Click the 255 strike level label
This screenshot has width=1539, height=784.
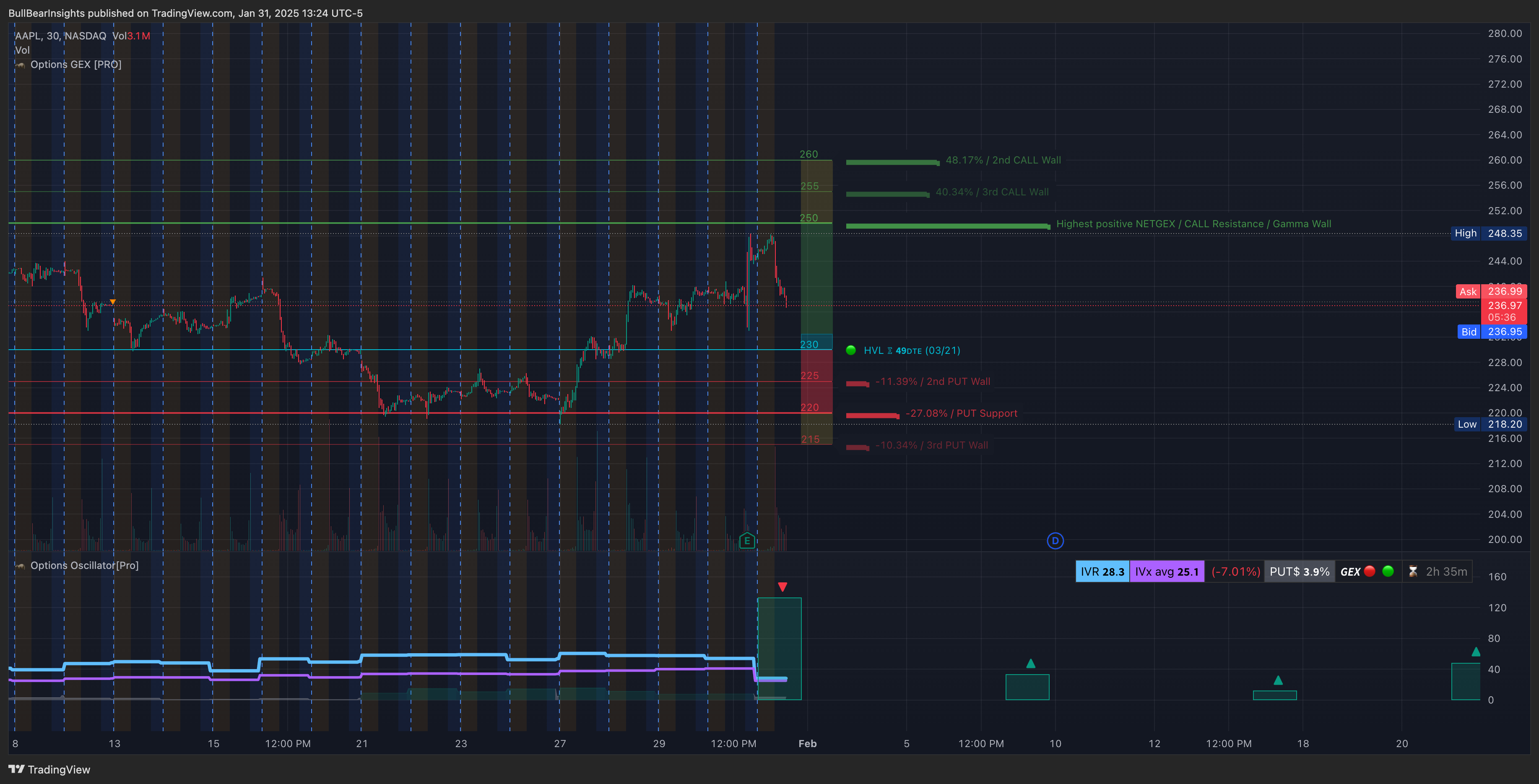(x=809, y=186)
